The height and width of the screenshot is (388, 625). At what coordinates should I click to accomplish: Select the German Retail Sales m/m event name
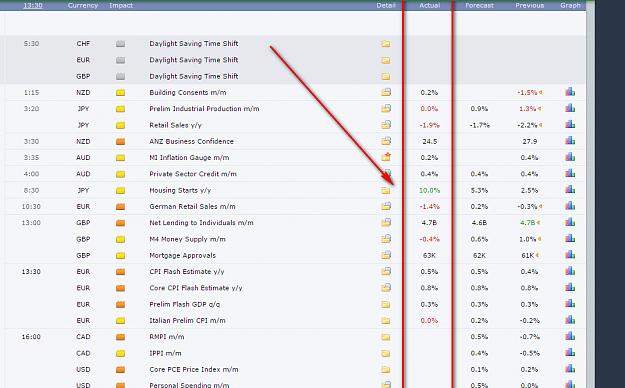[x=192, y=207]
